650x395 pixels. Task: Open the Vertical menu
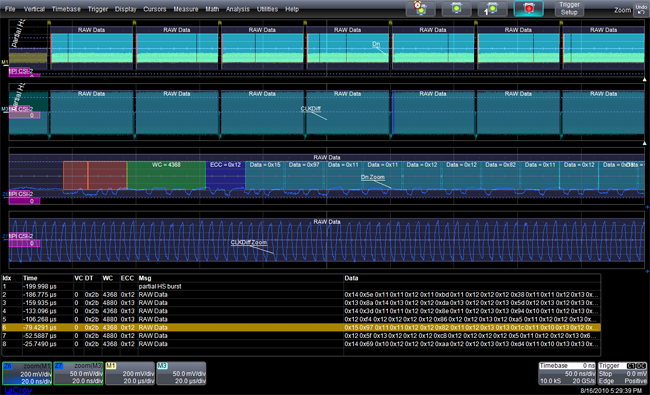pyautogui.click(x=34, y=9)
